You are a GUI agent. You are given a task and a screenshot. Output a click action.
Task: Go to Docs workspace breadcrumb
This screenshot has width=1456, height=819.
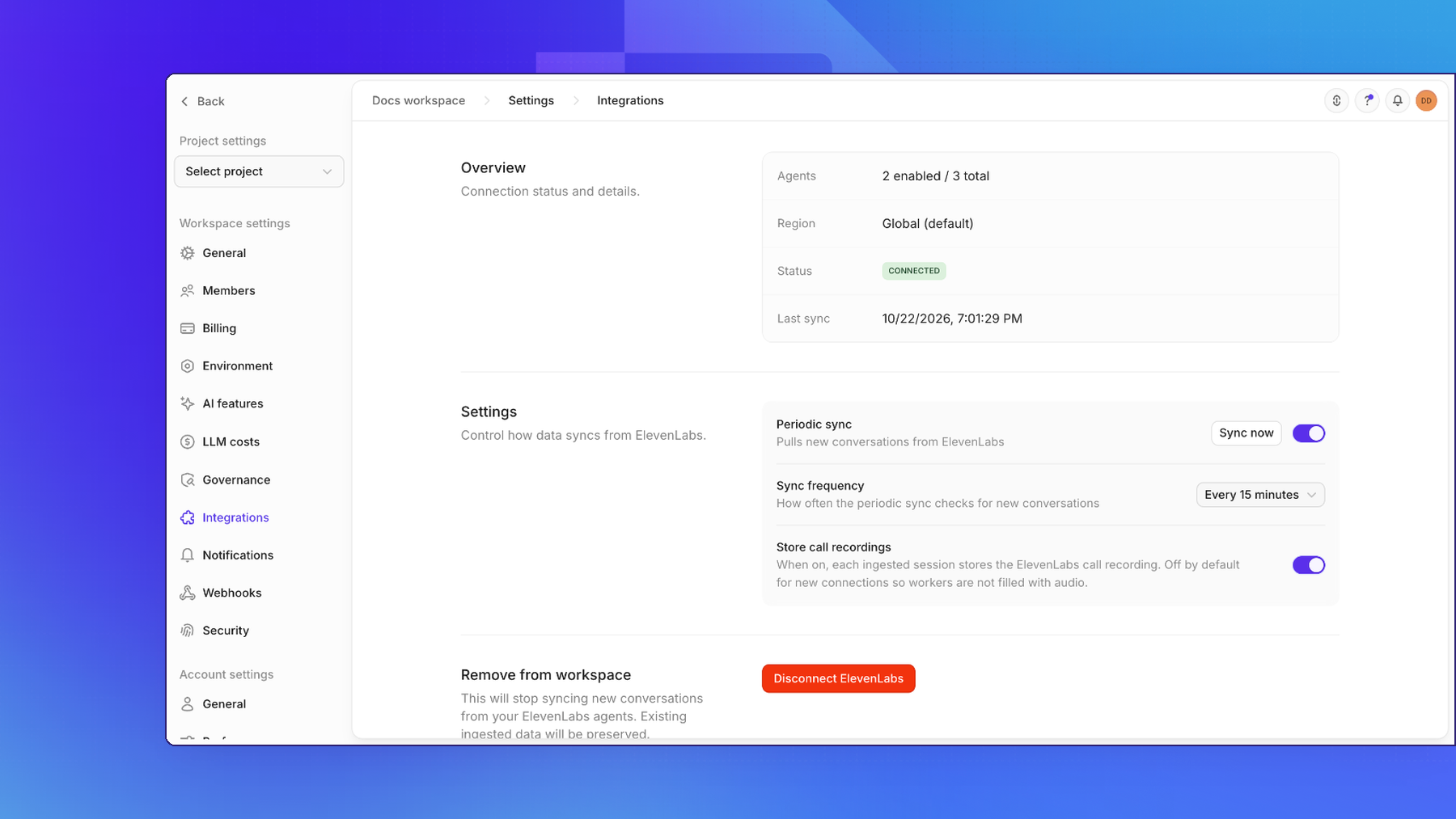(x=418, y=100)
